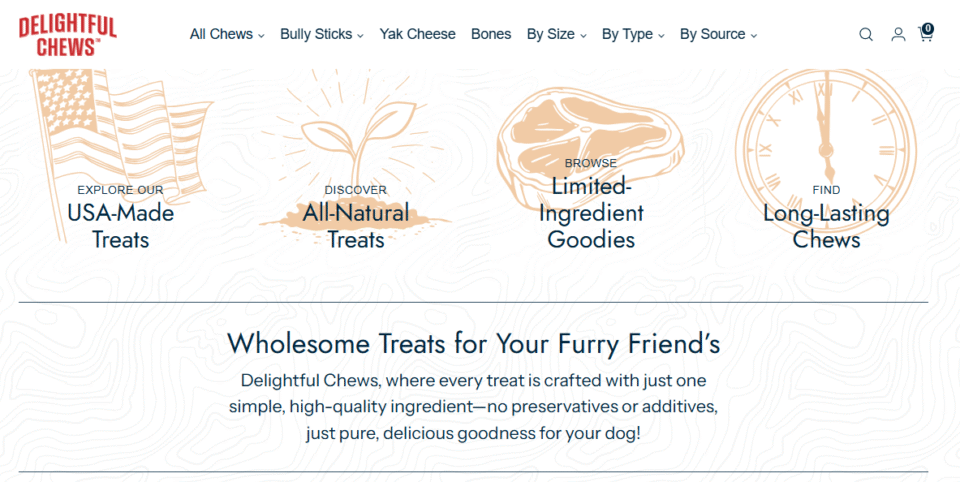Viewport: 960px width, 482px height.
Task: Open the shopping cart icon
Action: [925, 33]
